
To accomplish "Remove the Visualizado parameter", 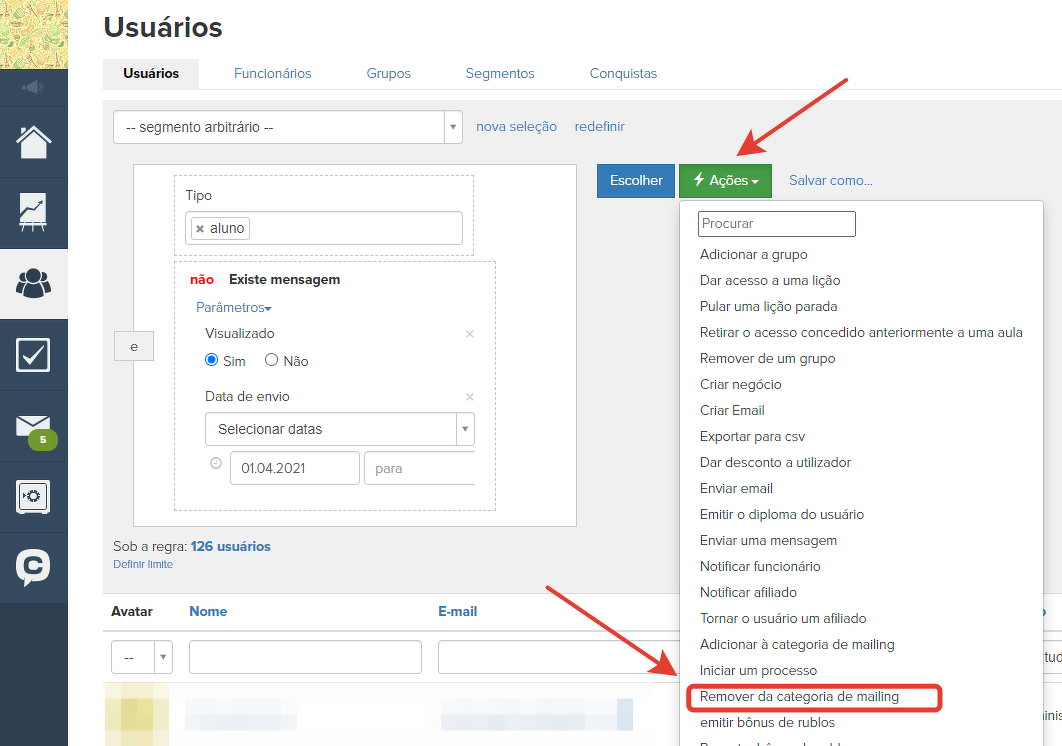I will click(470, 334).
